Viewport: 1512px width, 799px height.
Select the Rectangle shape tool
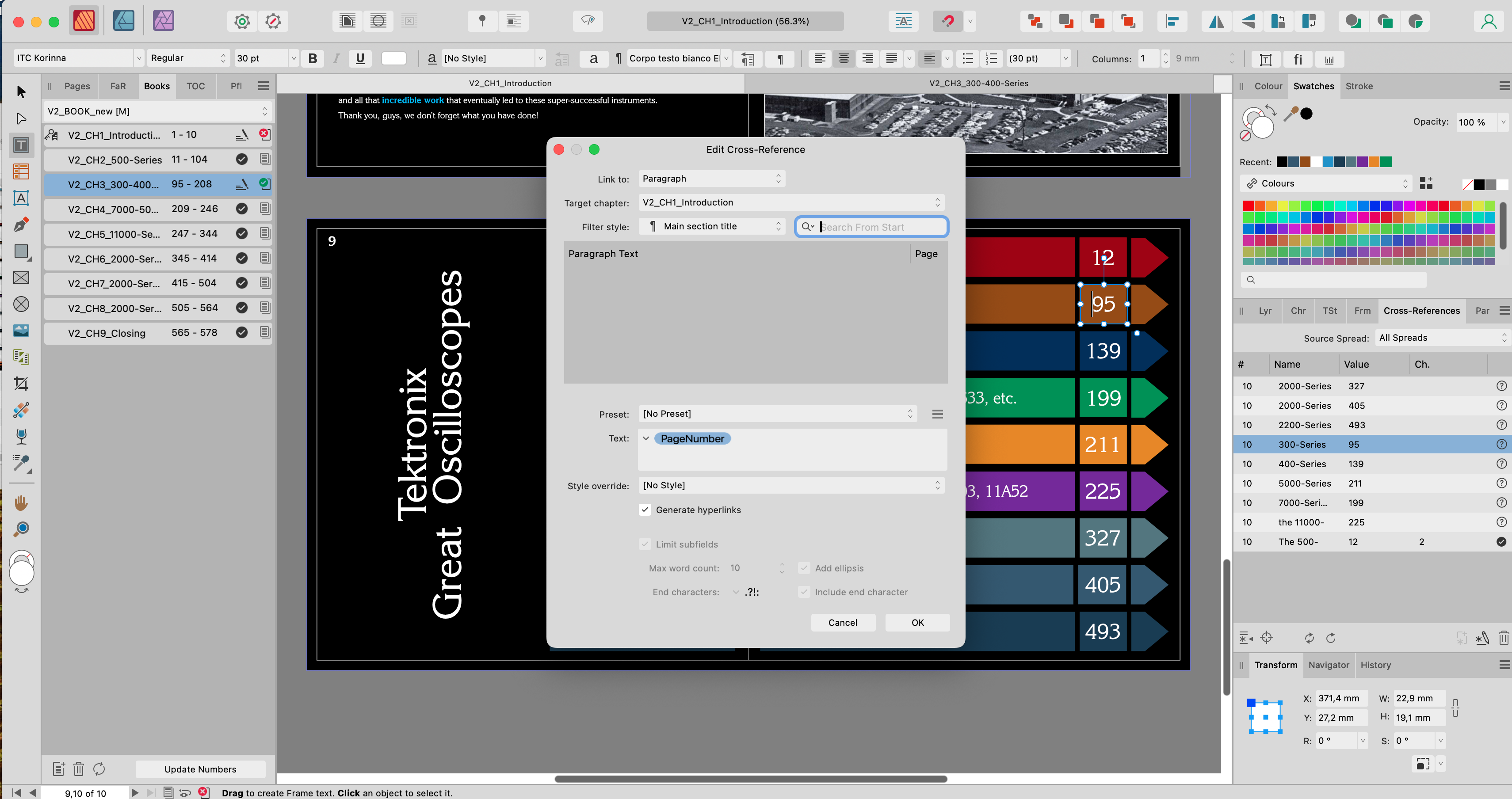[21, 251]
